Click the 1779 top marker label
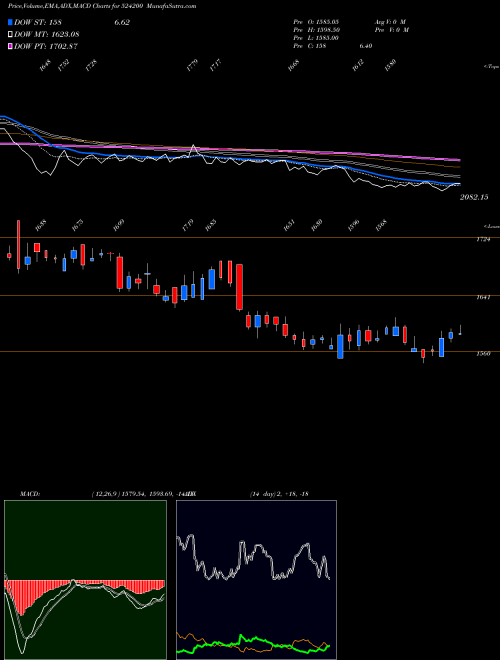Image resolution: width=500 pixels, height=660 pixels. [192, 66]
